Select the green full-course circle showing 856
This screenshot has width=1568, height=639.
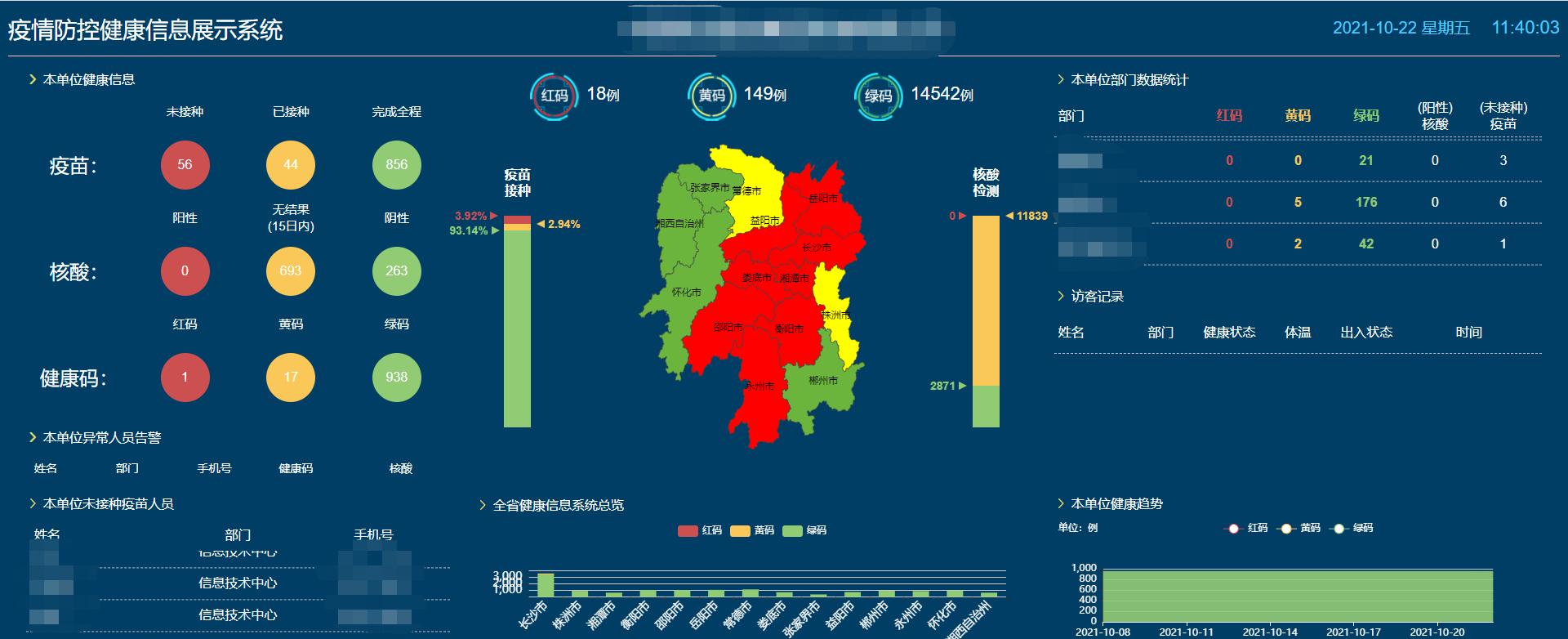pyautogui.click(x=397, y=164)
